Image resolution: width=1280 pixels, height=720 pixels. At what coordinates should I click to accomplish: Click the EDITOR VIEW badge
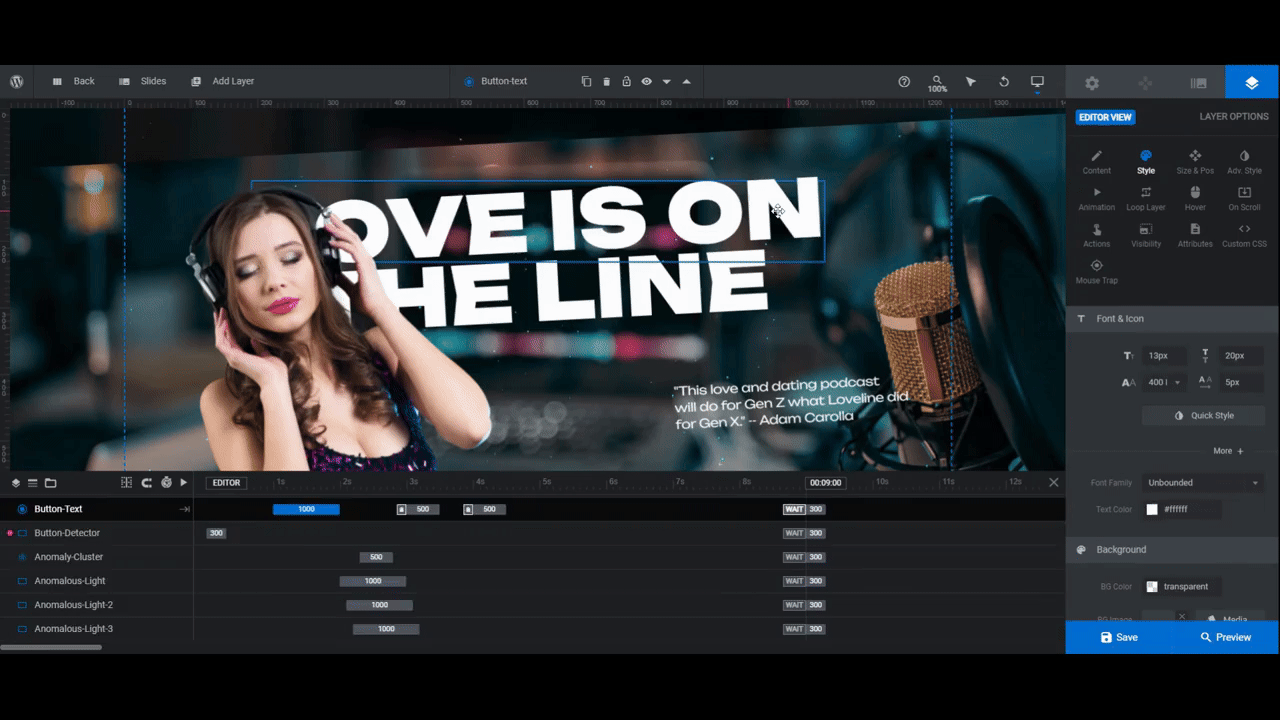coord(1105,117)
